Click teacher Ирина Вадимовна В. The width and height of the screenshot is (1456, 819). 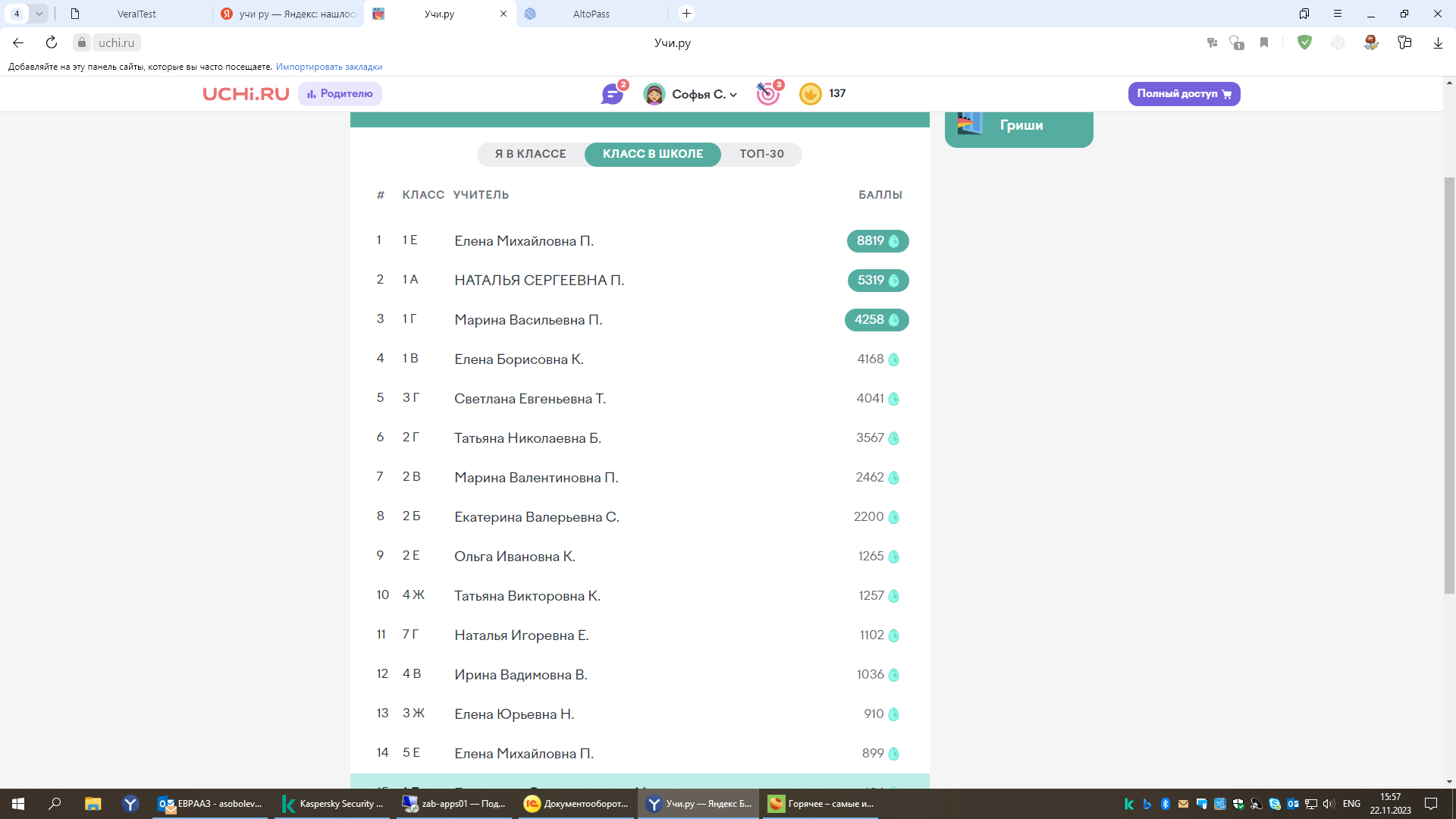click(521, 675)
